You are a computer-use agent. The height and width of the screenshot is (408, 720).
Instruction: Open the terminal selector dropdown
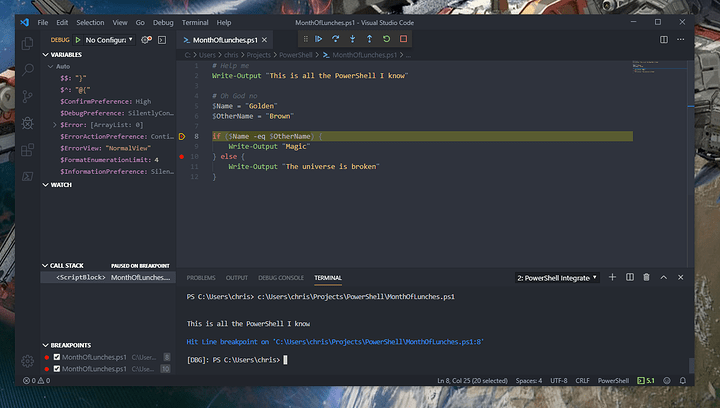click(x=557, y=278)
